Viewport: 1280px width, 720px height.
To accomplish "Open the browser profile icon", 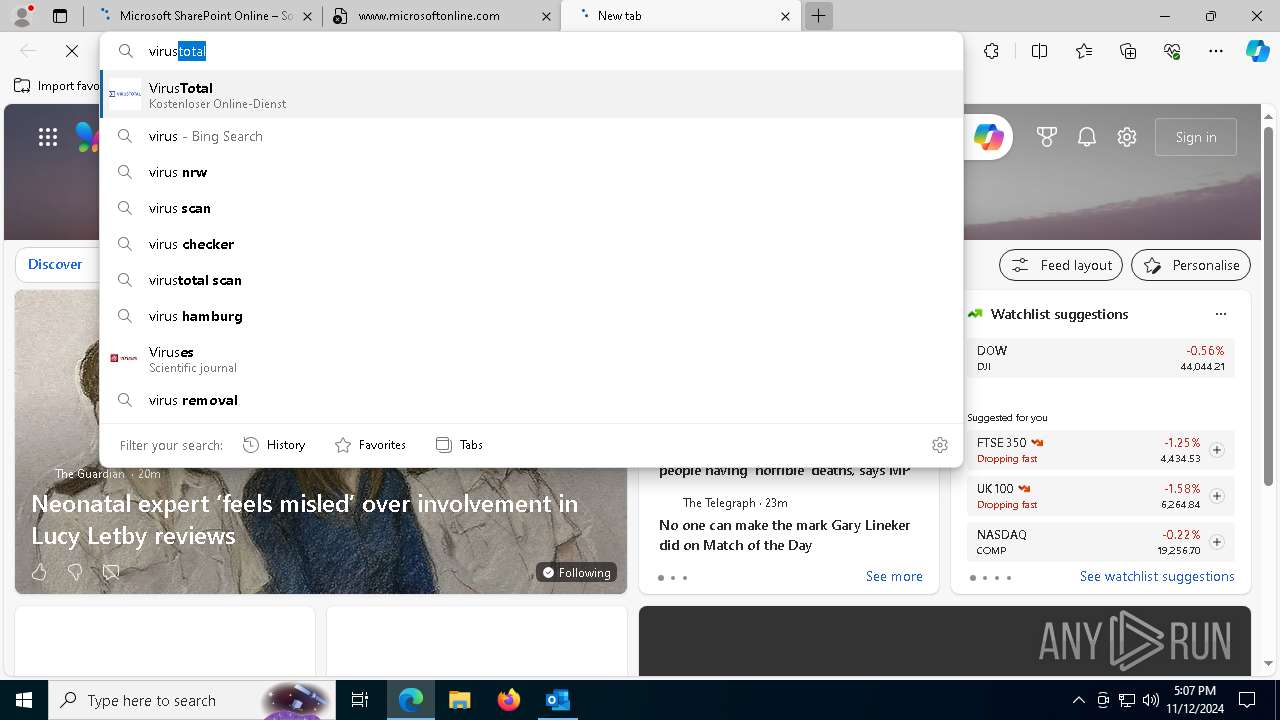I will (x=22, y=16).
